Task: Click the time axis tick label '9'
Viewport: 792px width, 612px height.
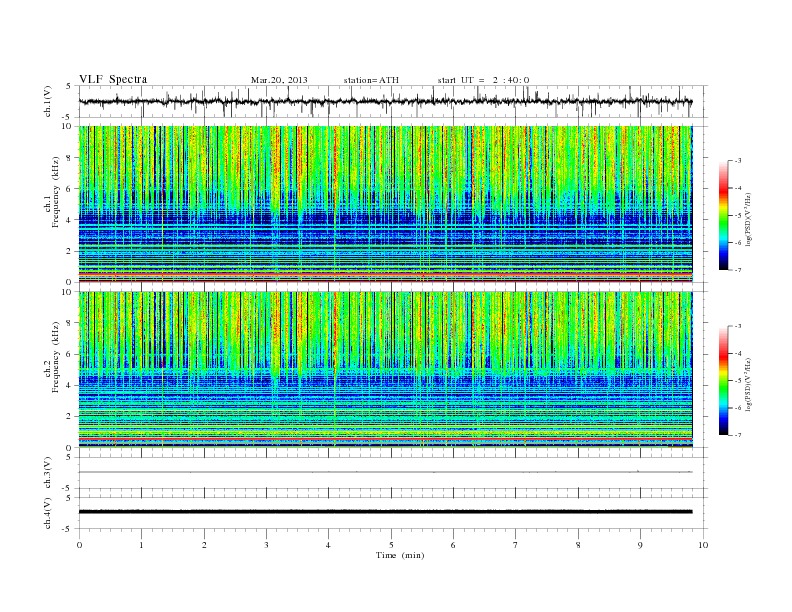Action: [640, 545]
